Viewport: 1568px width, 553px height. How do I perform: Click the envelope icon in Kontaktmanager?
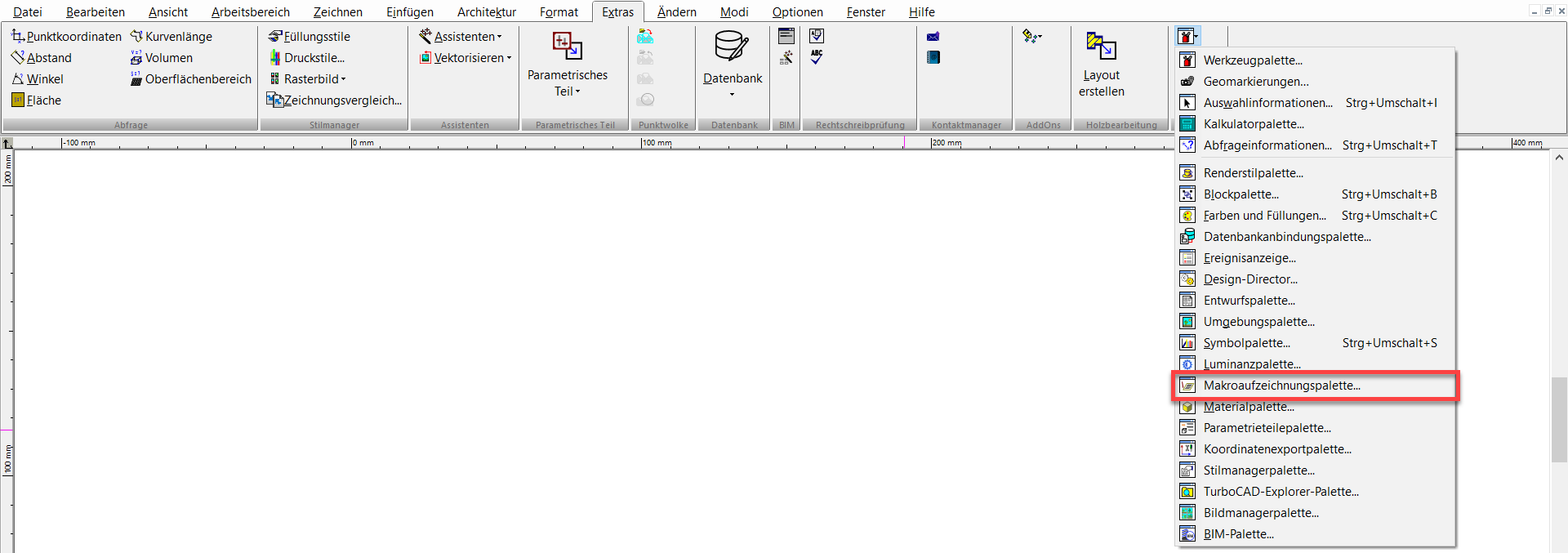point(933,37)
